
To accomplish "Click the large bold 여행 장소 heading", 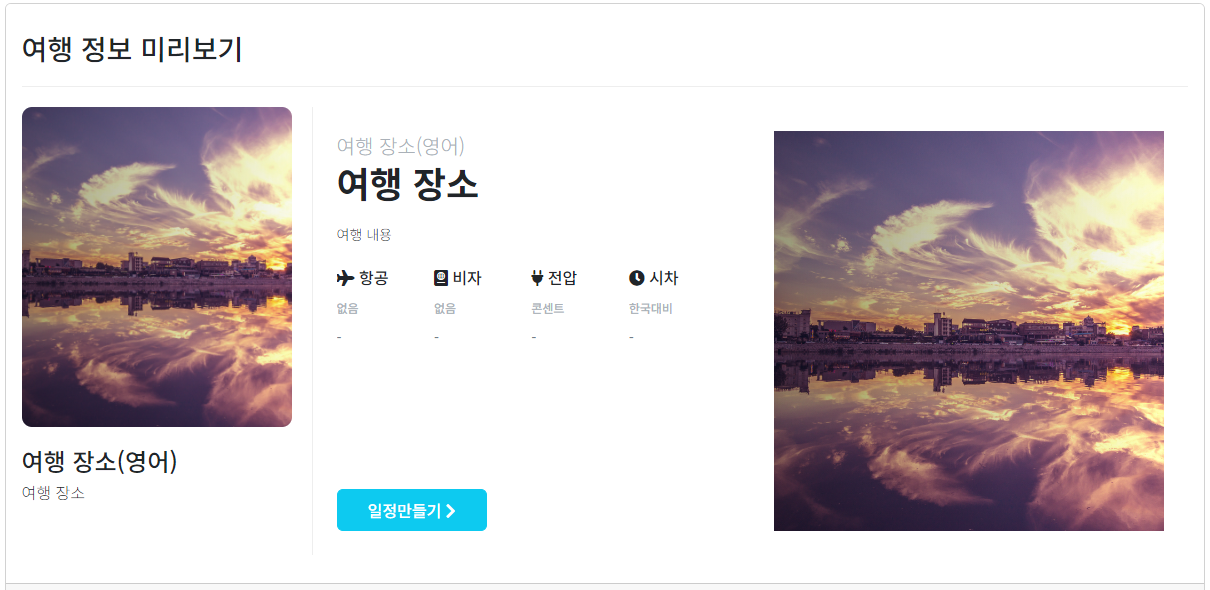I will (408, 185).
